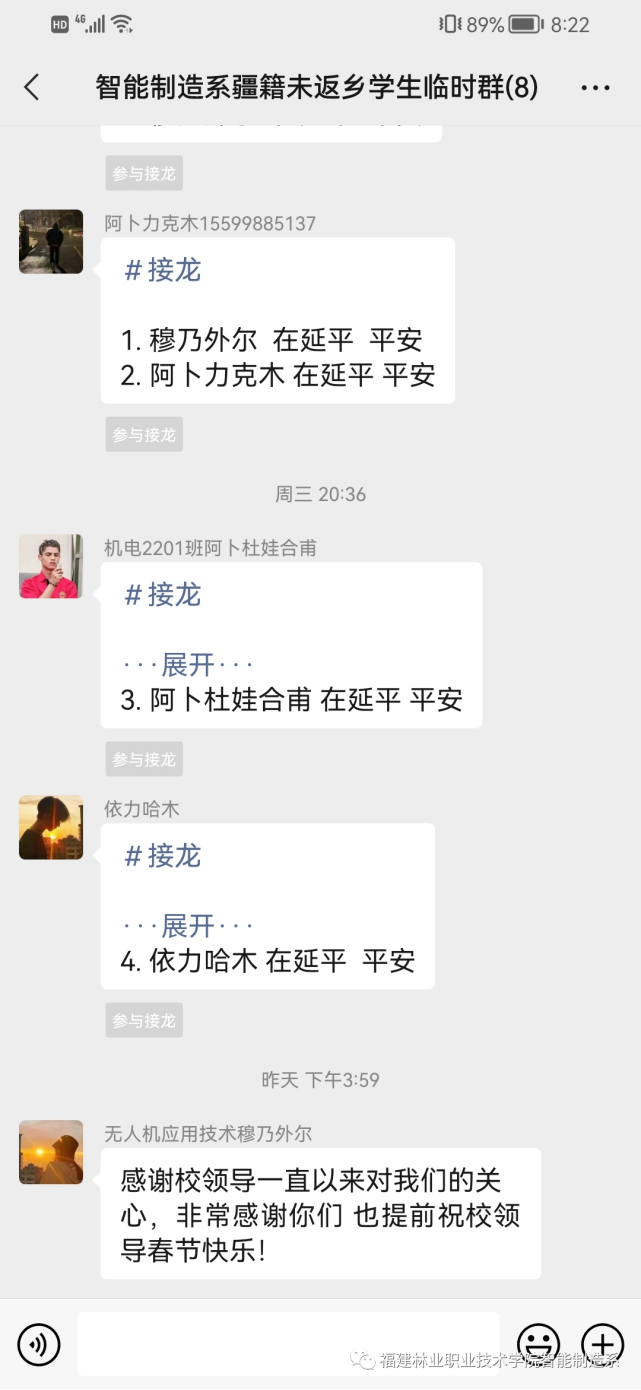
Task: Switch to voice input mode icon
Action: (x=39, y=1344)
